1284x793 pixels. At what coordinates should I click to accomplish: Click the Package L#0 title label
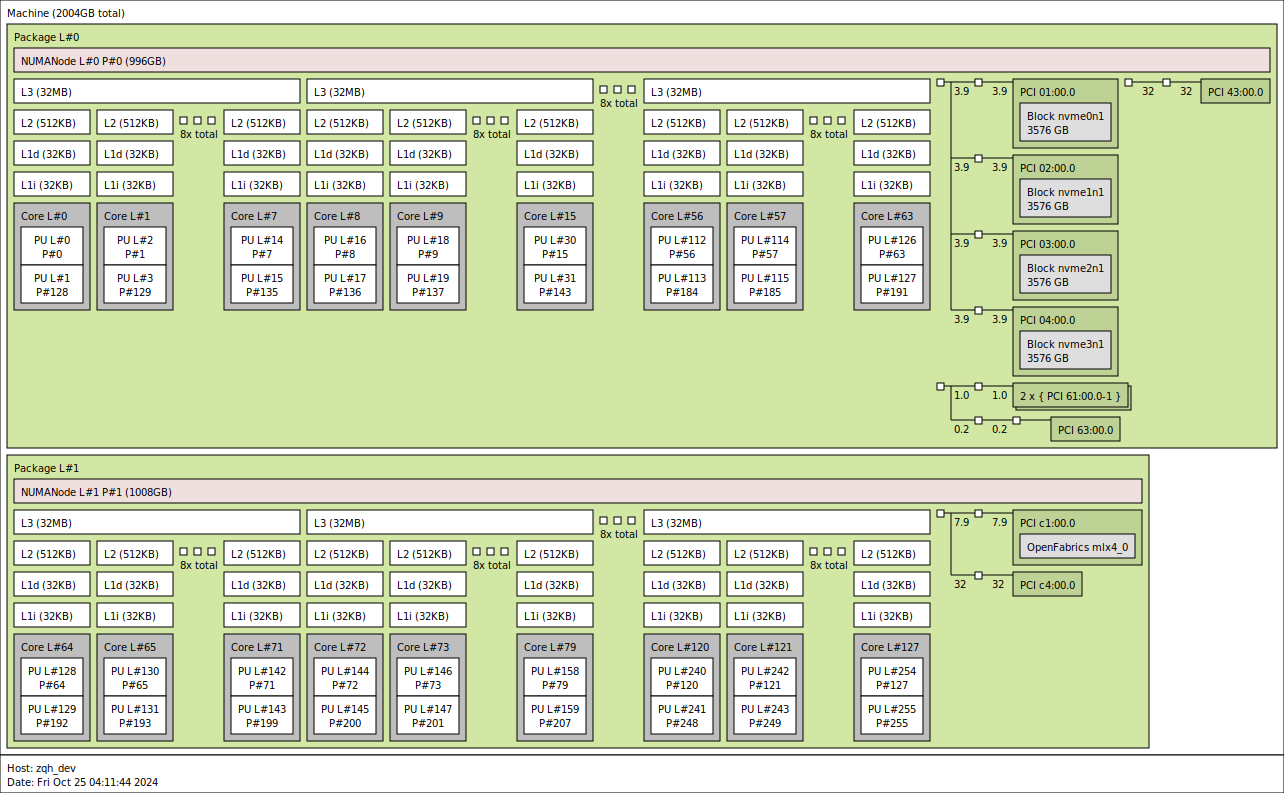click(46, 37)
